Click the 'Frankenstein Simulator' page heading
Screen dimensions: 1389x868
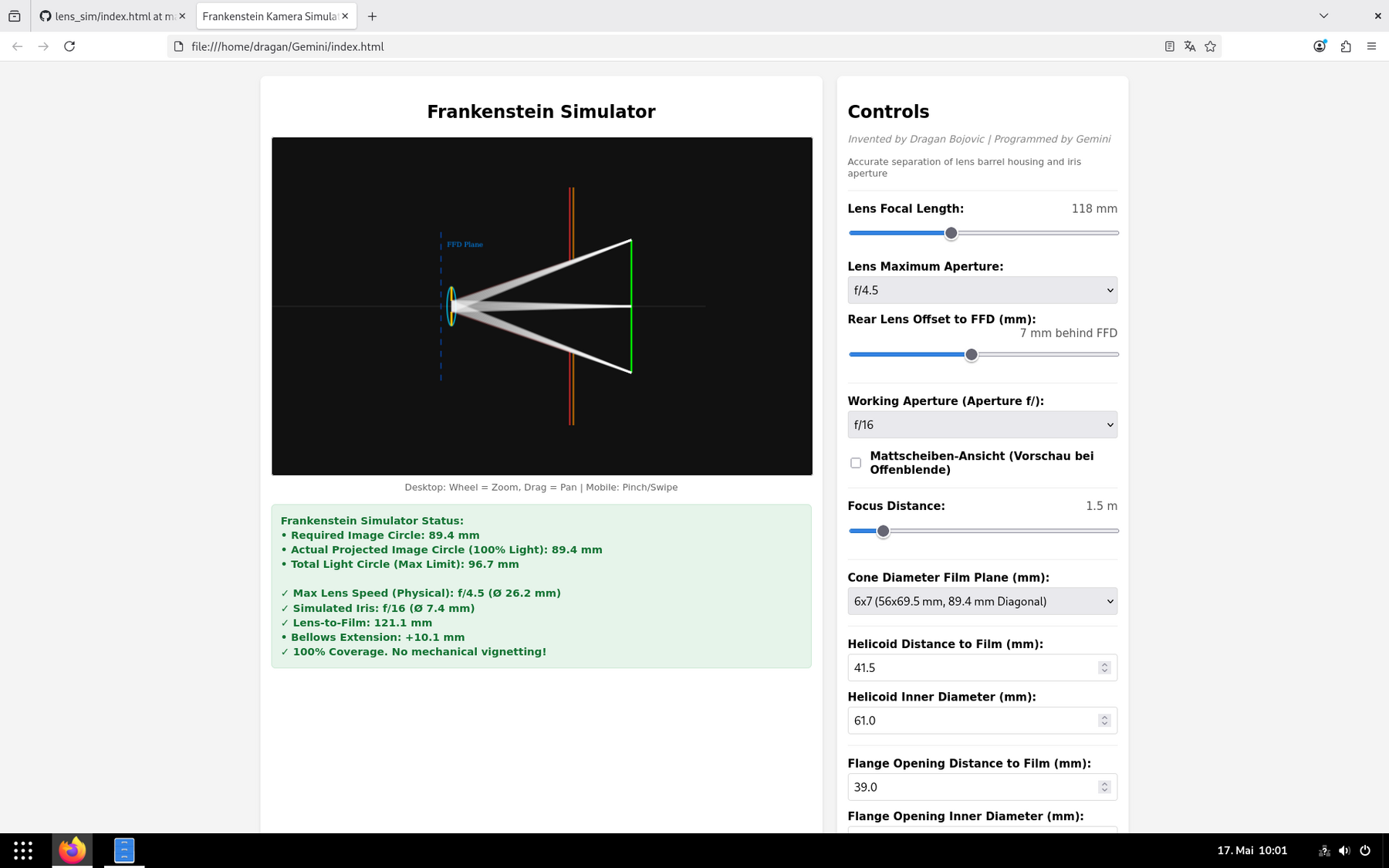click(x=541, y=112)
